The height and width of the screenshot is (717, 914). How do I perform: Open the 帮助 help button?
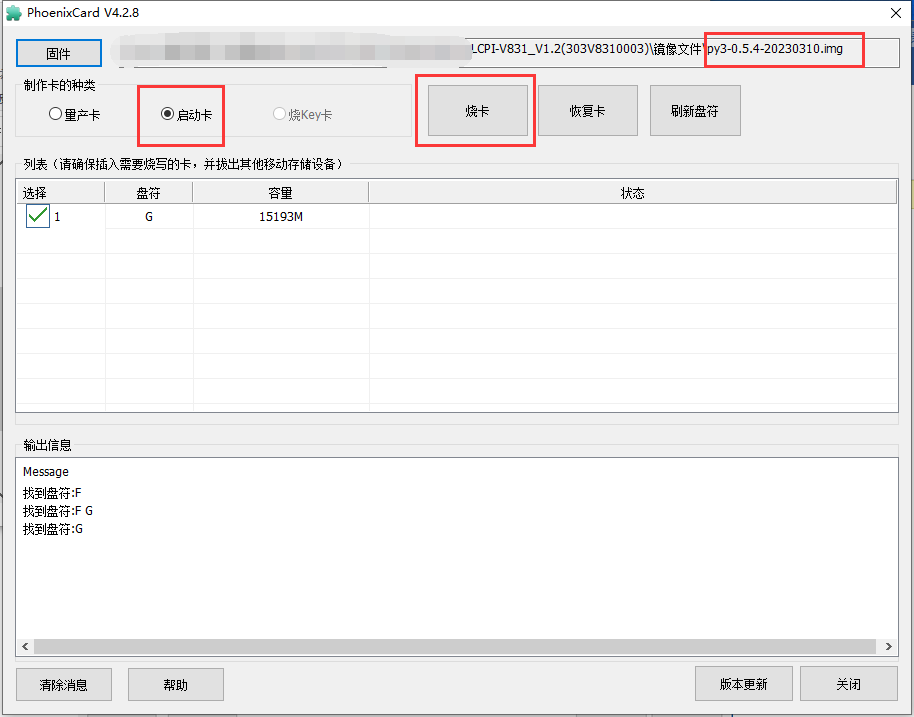175,684
